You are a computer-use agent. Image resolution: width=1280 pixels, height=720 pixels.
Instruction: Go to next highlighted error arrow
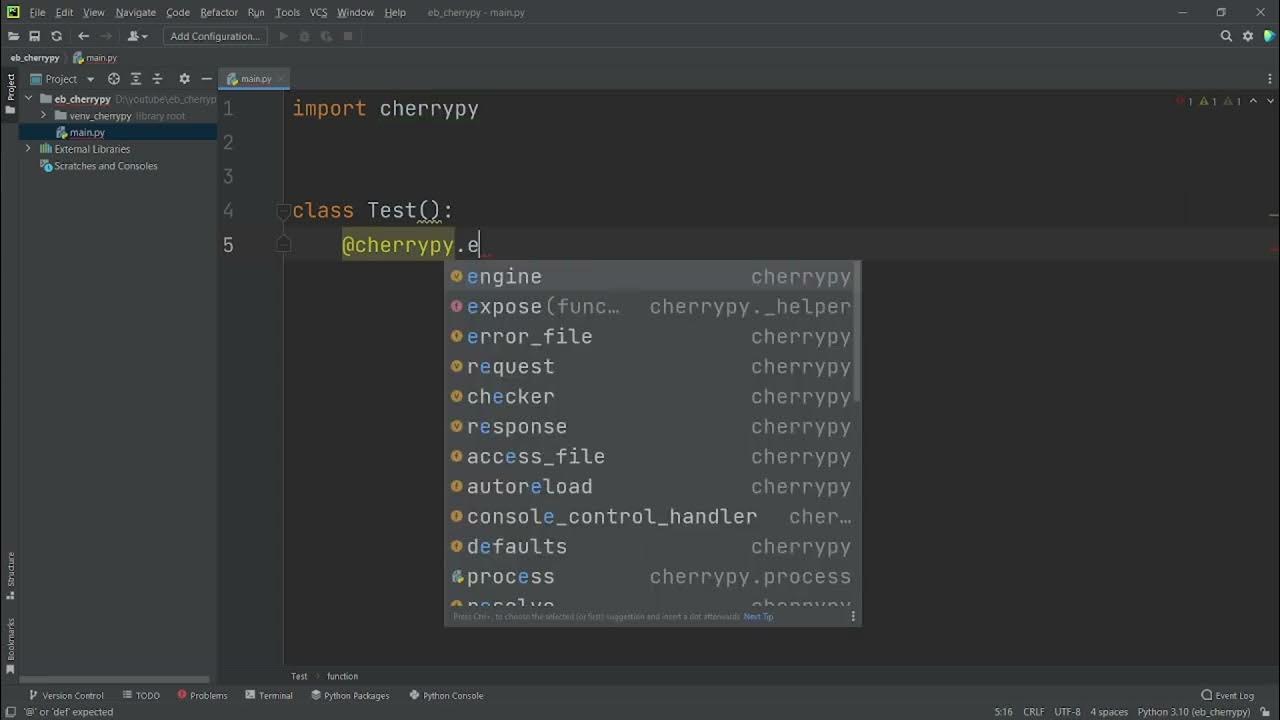[1271, 101]
